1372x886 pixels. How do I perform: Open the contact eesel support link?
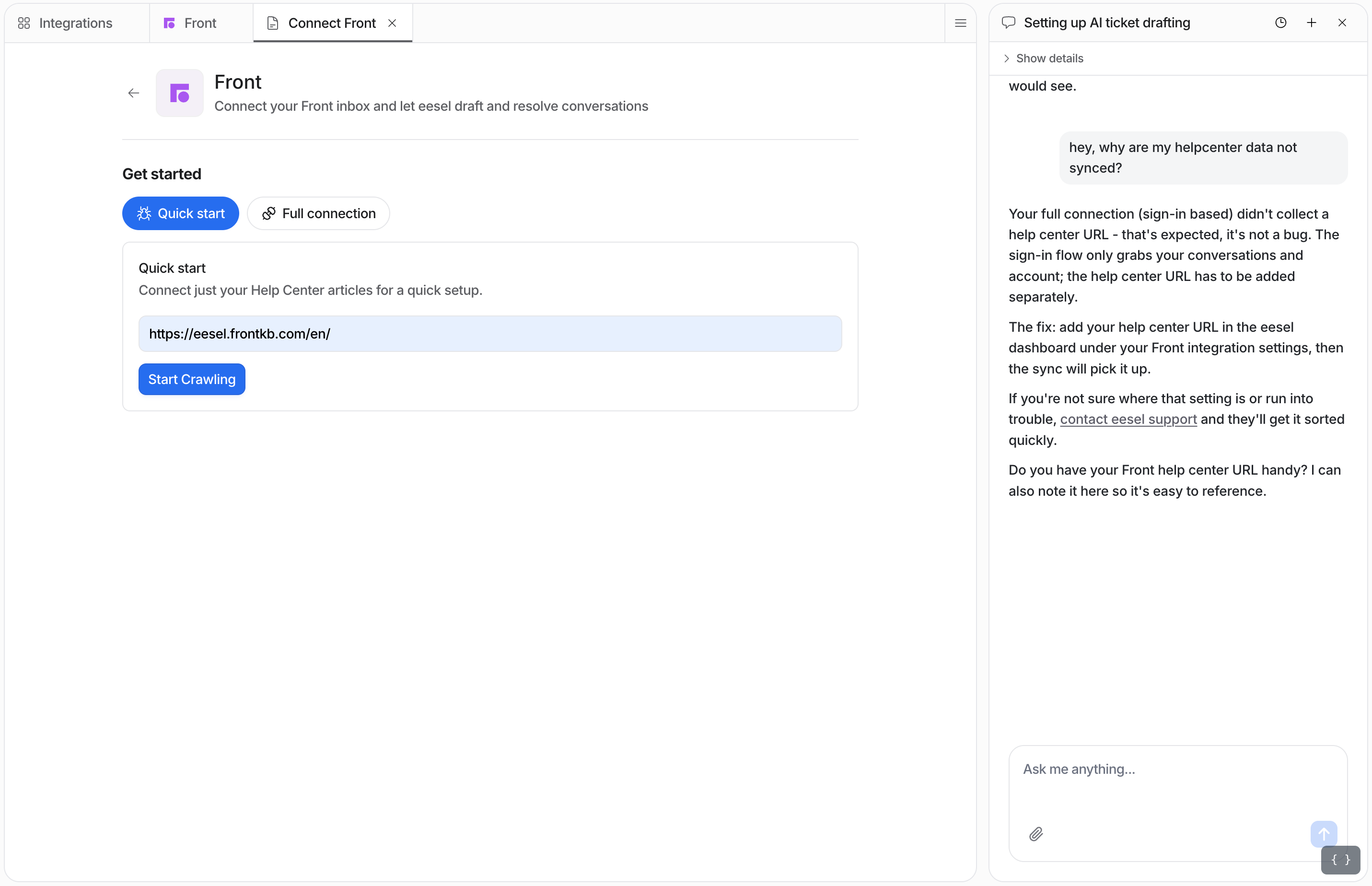pyautogui.click(x=1128, y=420)
